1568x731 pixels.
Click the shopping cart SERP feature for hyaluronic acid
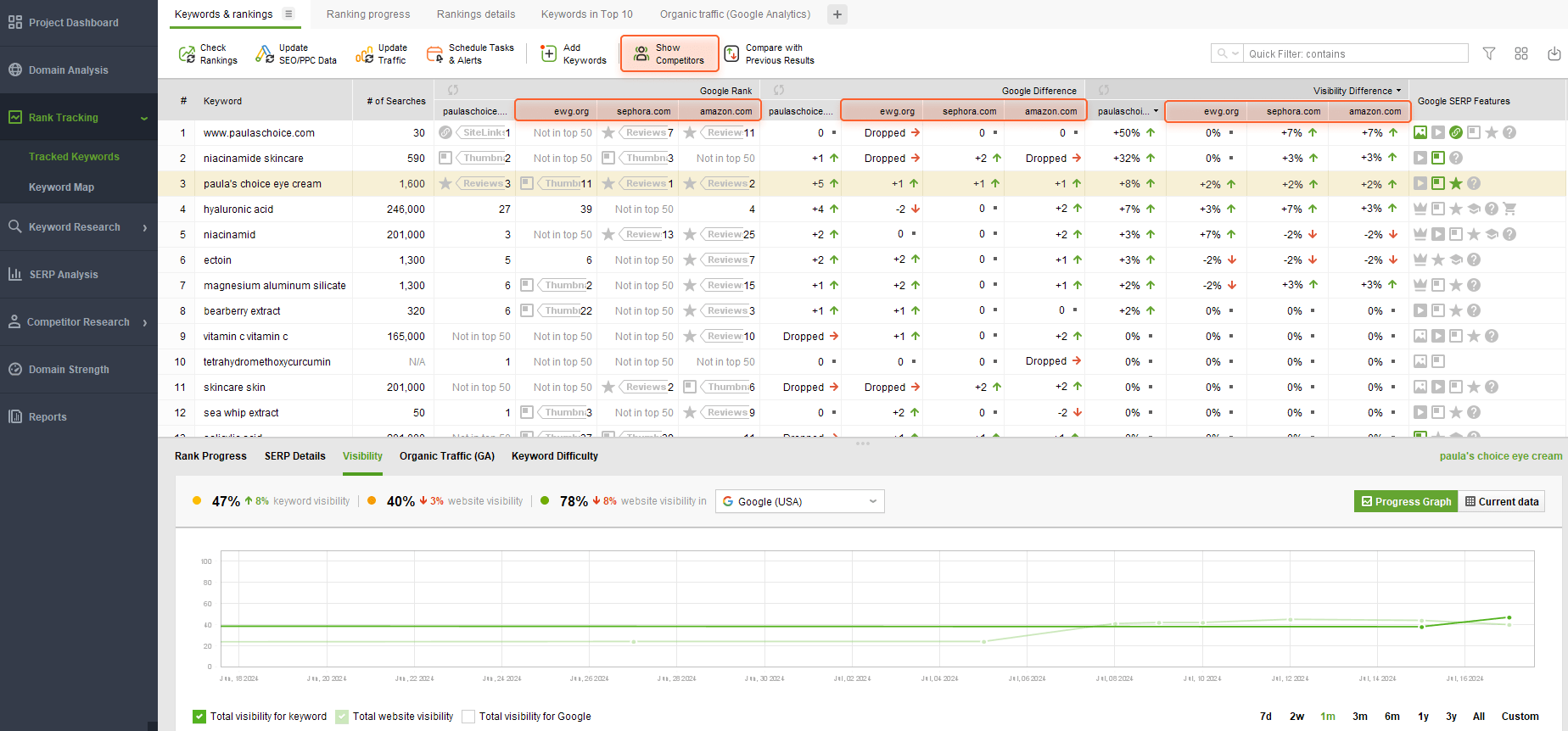tap(1509, 209)
